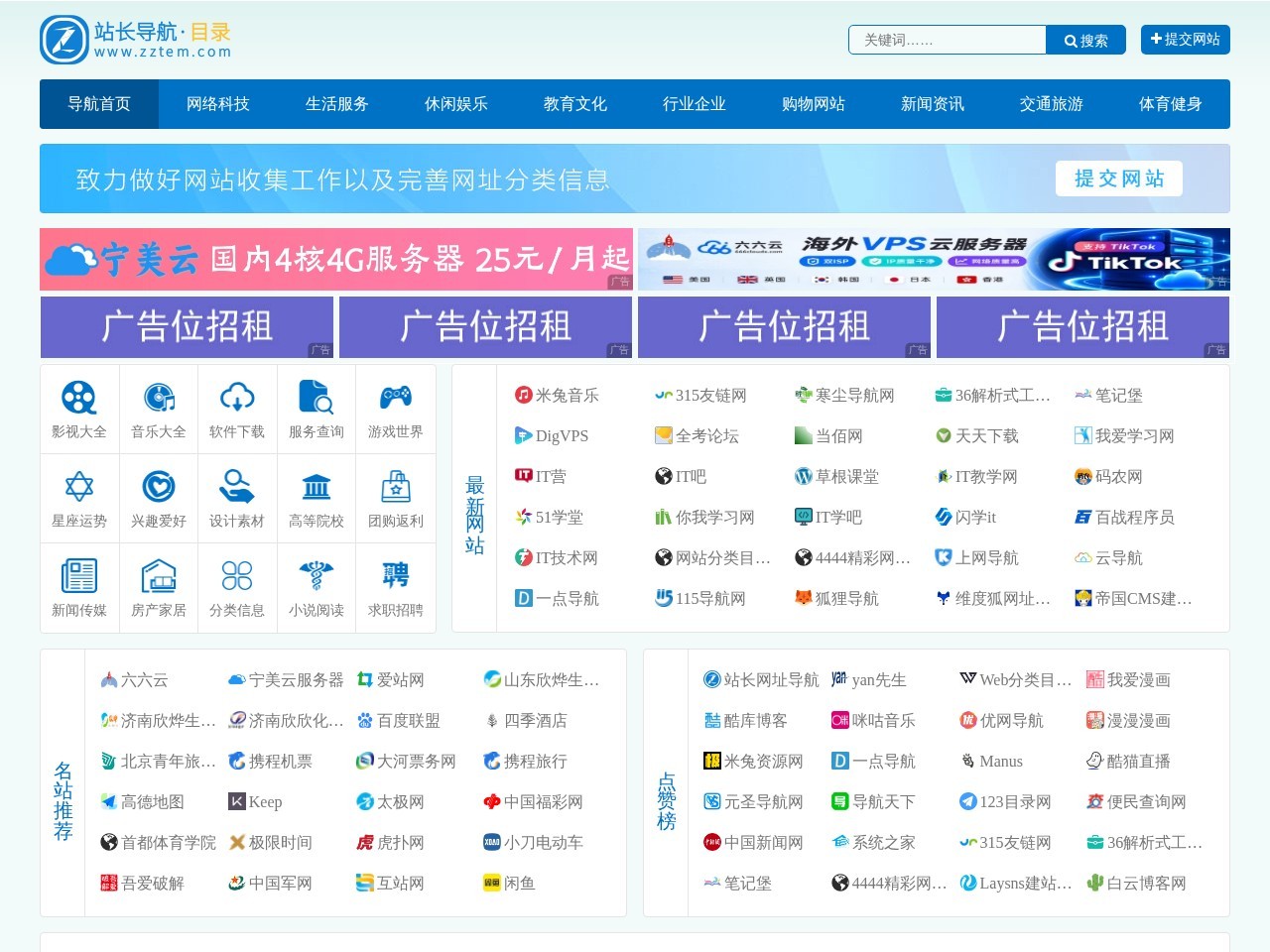Open the 服务查询 document search icon
The width and height of the screenshot is (1270, 952).
(317, 398)
